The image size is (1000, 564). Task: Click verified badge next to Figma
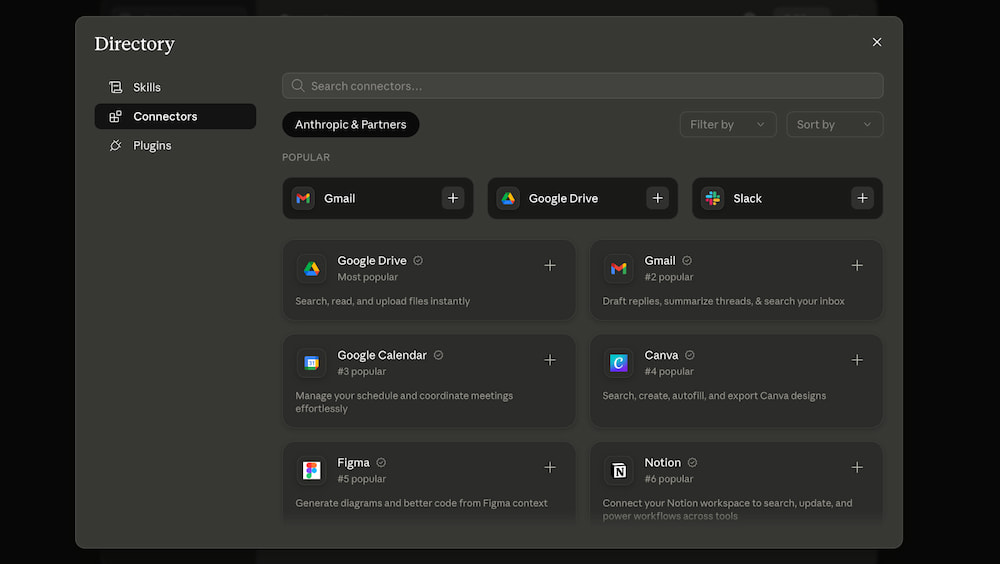tap(381, 463)
